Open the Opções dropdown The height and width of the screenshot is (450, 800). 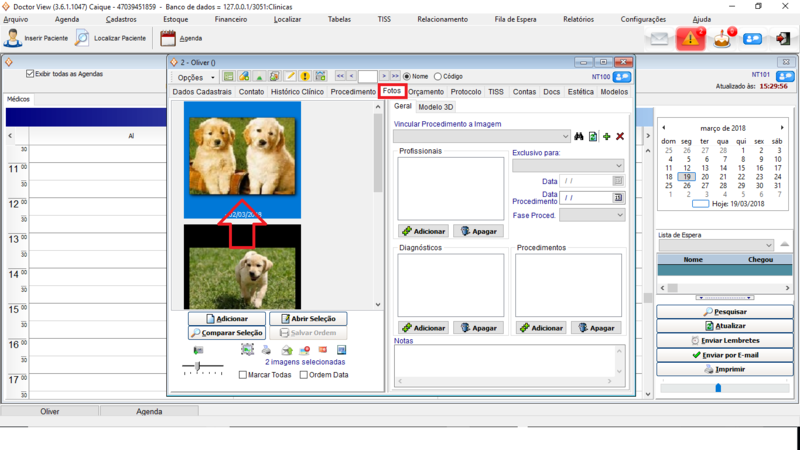pos(195,77)
